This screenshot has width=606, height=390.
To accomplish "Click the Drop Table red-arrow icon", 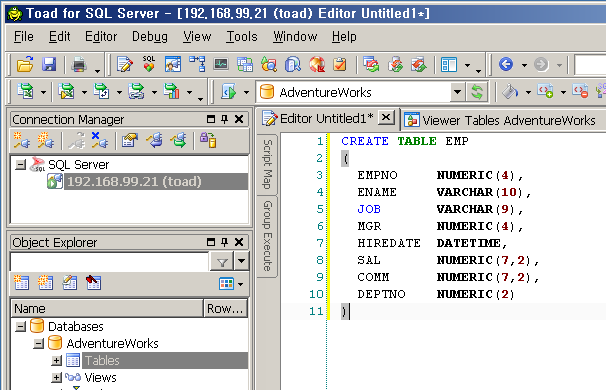I will (94, 283).
